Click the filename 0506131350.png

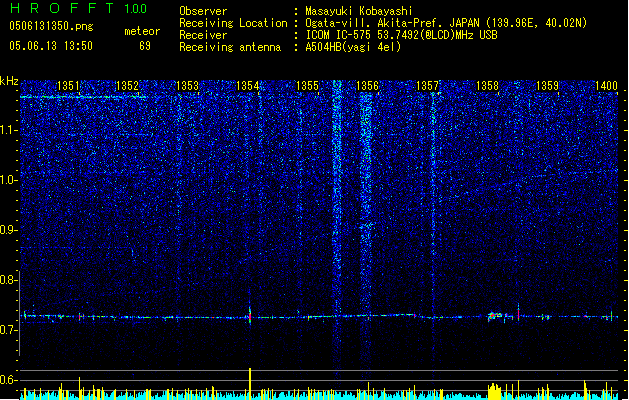click(51, 27)
